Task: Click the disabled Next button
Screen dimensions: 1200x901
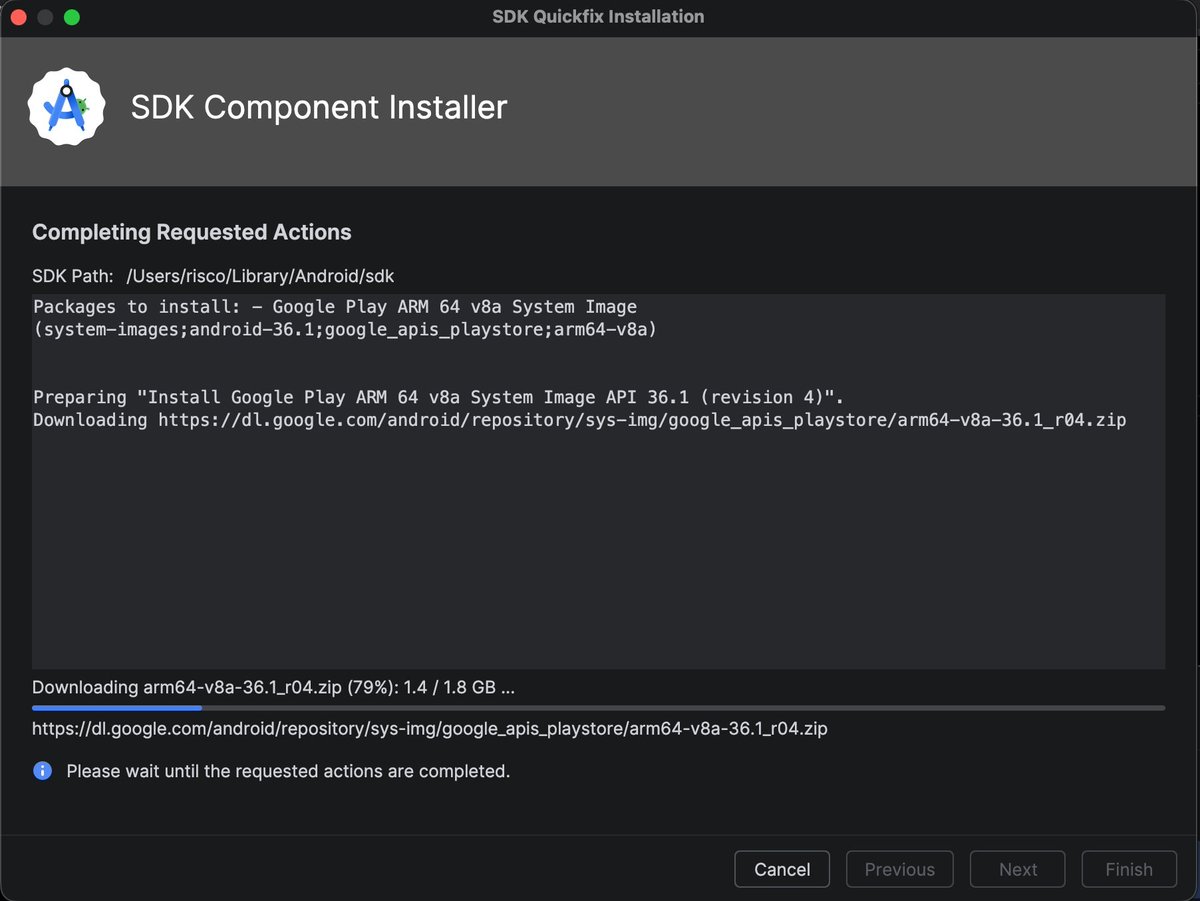Action: [x=1018, y=869]
